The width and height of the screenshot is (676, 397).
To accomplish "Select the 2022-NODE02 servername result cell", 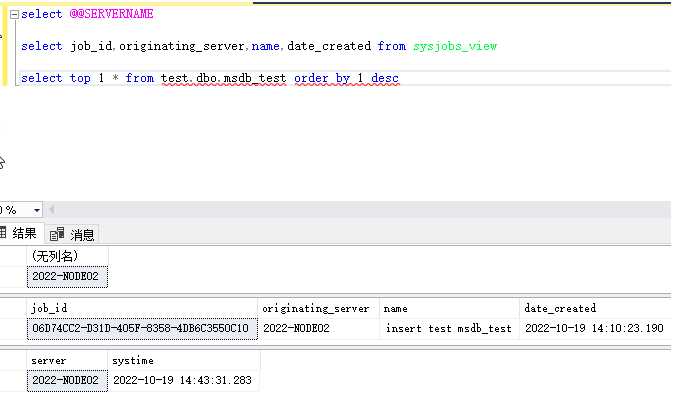I will tap(67, 277).
